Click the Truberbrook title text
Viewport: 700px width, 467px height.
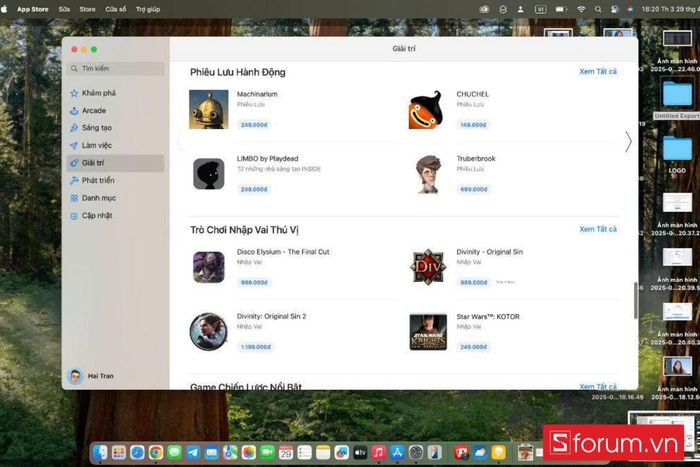476,158
